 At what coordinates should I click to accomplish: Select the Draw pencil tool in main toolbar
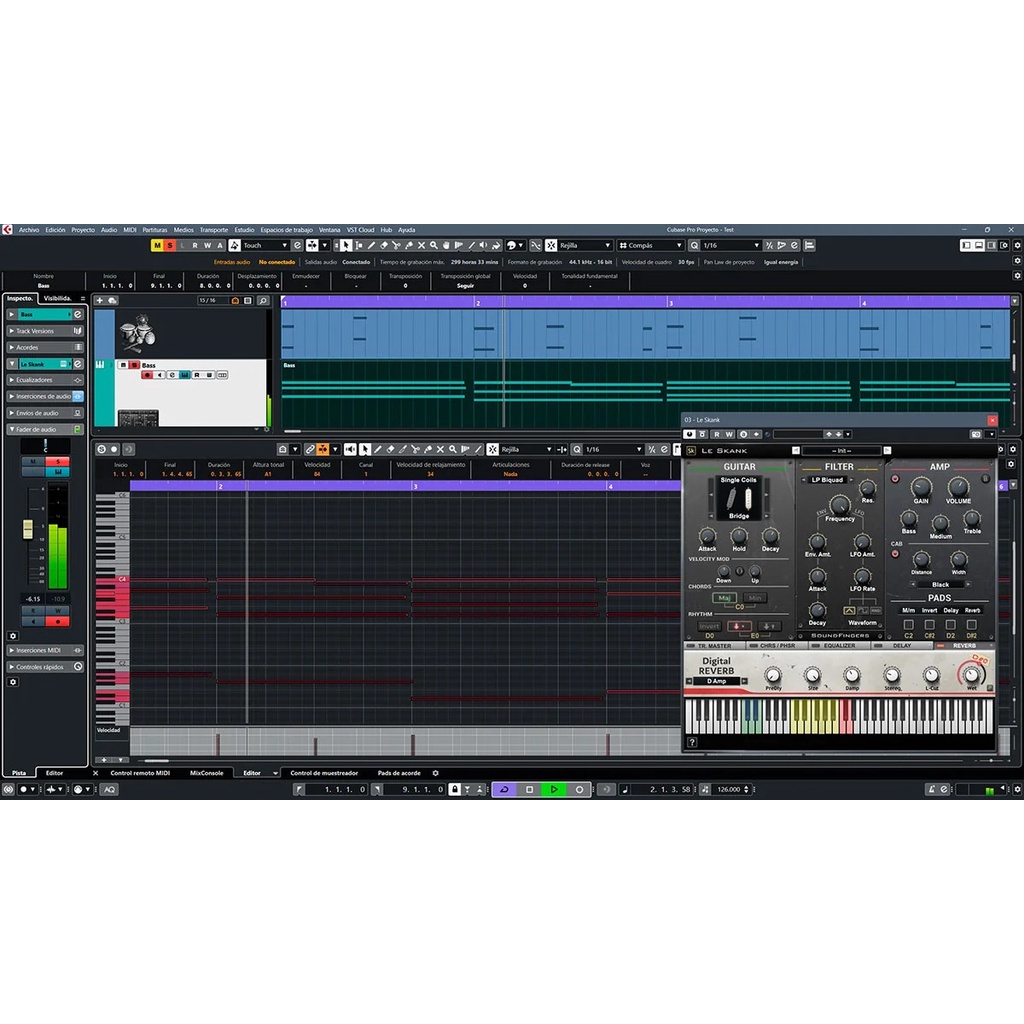point(371,246)
